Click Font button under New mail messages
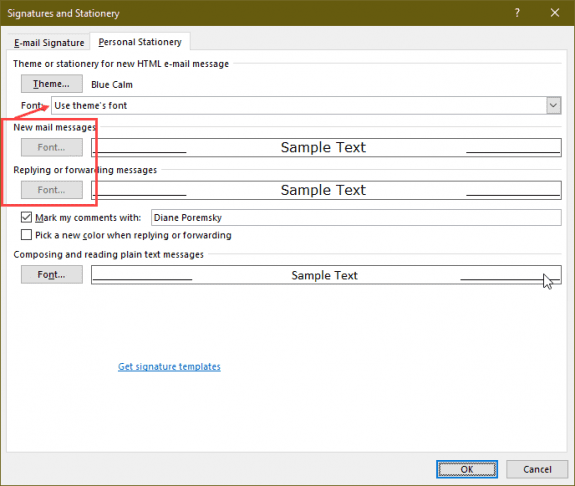 click(x=52, y=147)
